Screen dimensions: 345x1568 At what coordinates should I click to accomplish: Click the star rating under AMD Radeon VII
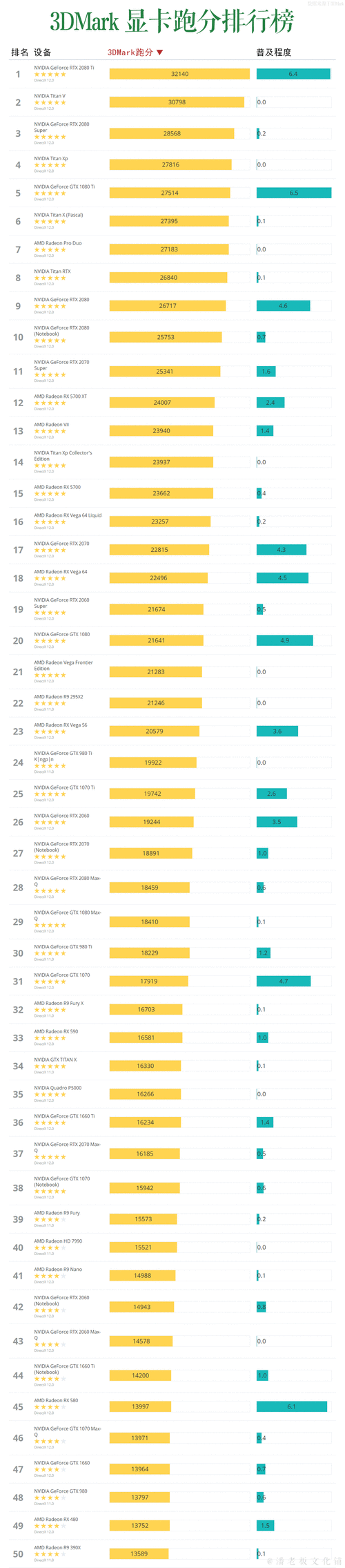coord(50,432)
